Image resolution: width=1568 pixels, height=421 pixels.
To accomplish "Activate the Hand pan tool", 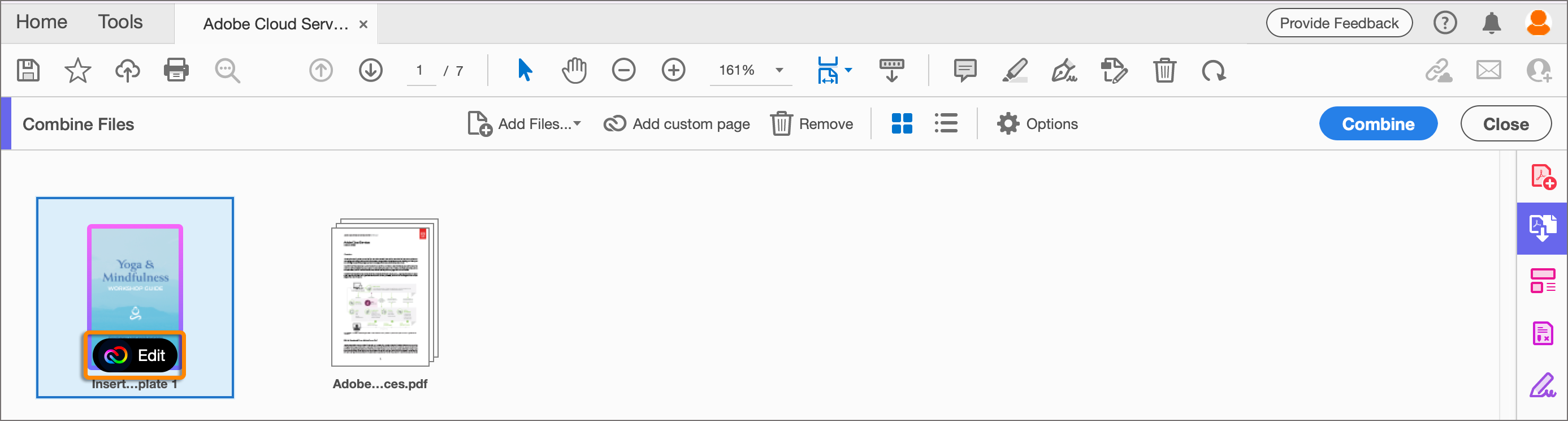I will click(574, 71).
